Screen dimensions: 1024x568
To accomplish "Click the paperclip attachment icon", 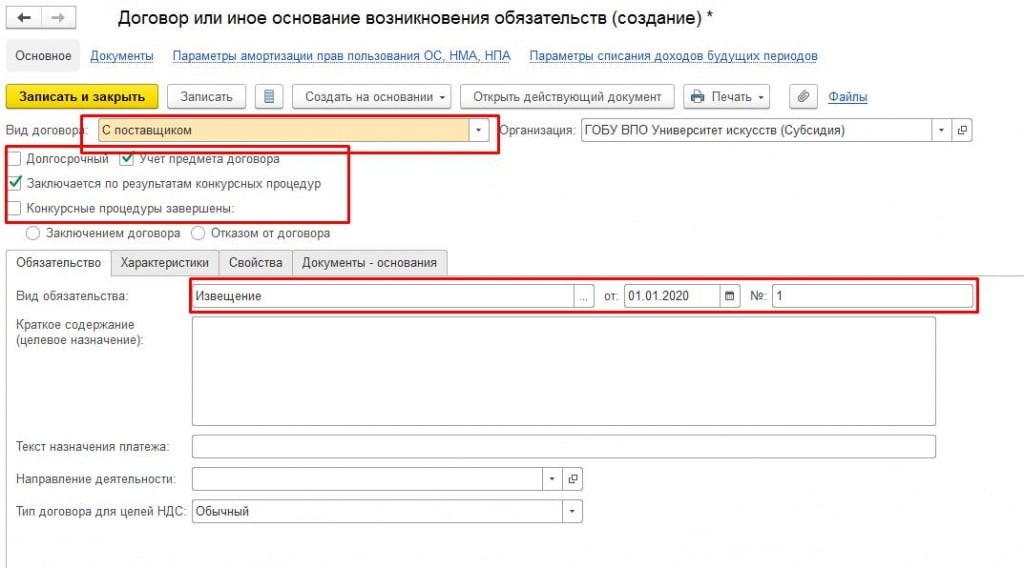I will coord(802,97).
